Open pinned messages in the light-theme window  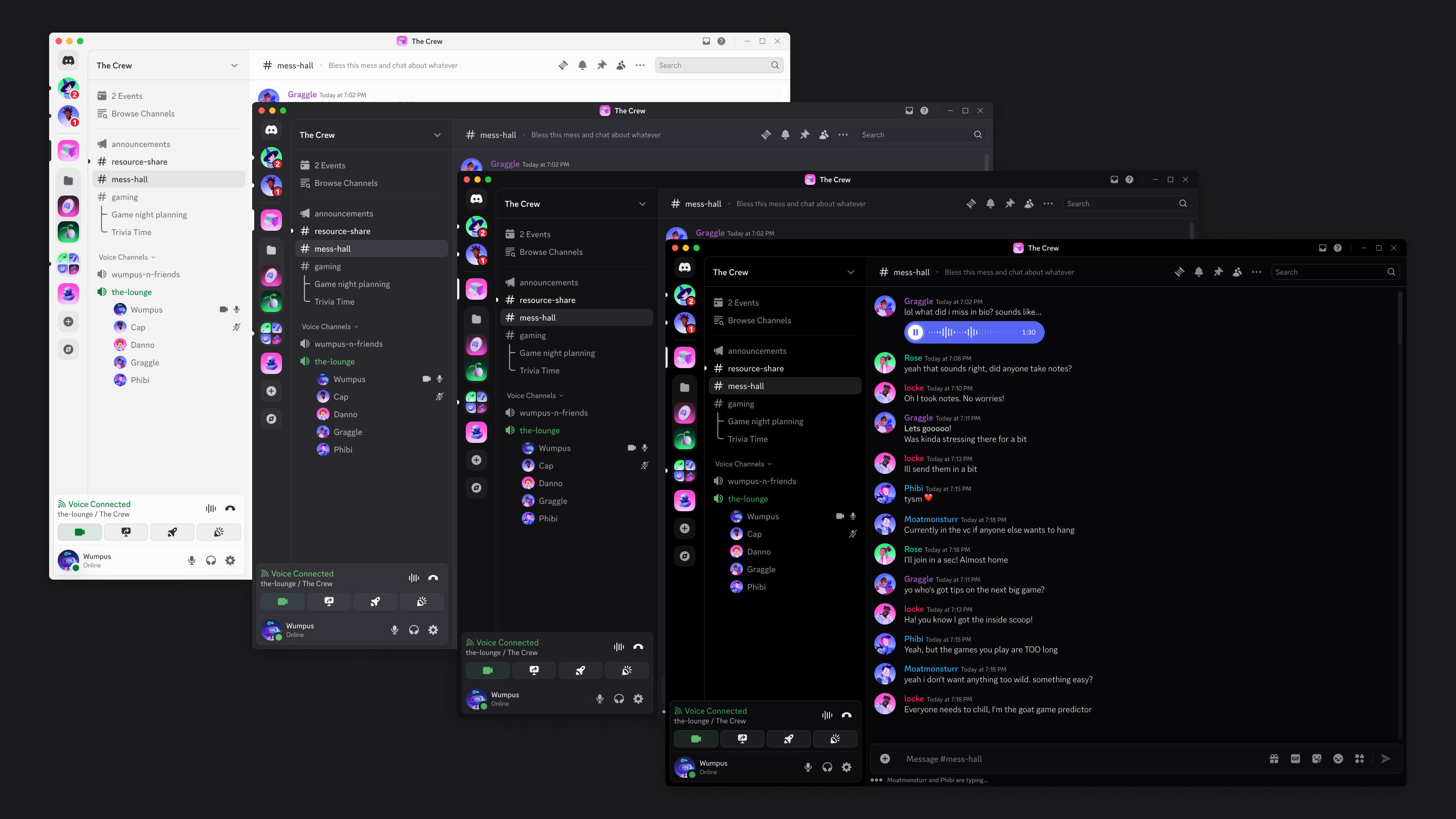(601, 66)
